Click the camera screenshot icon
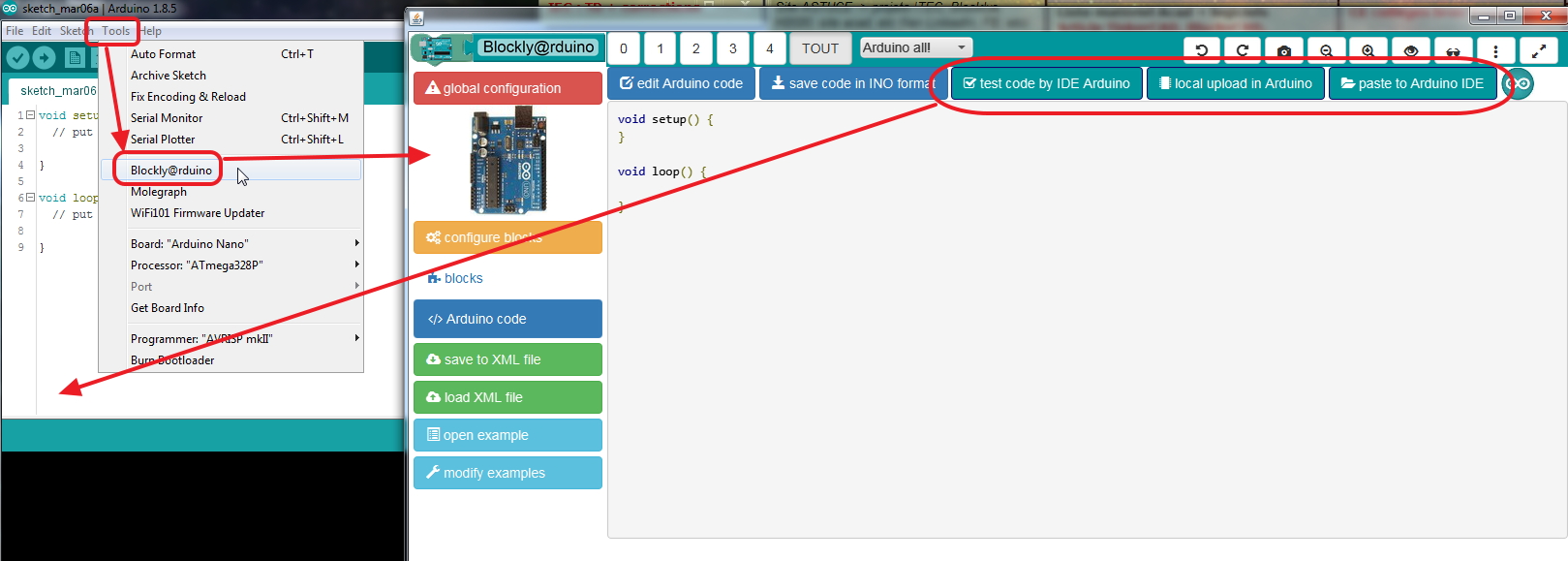 1284,50
